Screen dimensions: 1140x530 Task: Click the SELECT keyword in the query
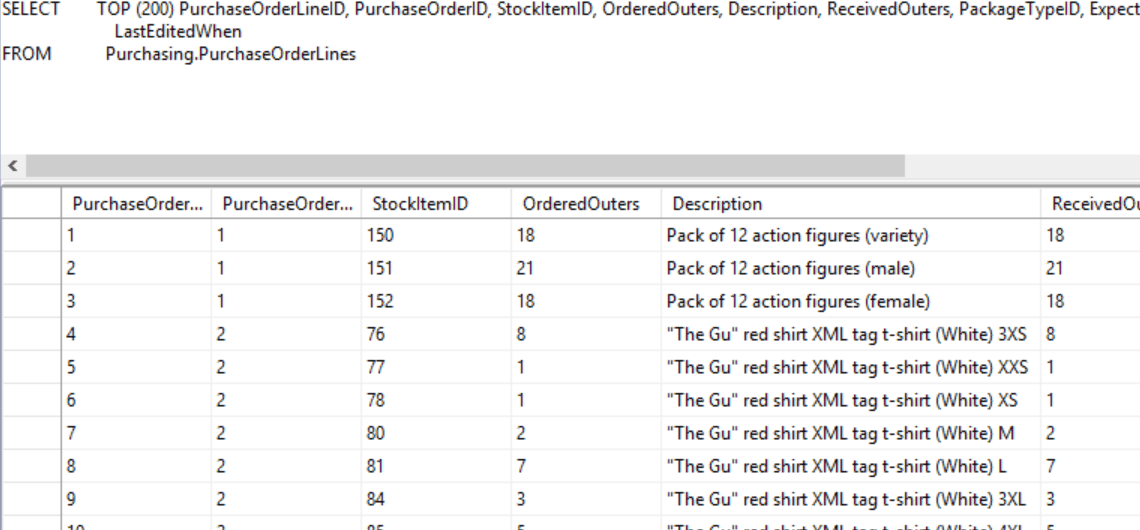click(31, 10)
